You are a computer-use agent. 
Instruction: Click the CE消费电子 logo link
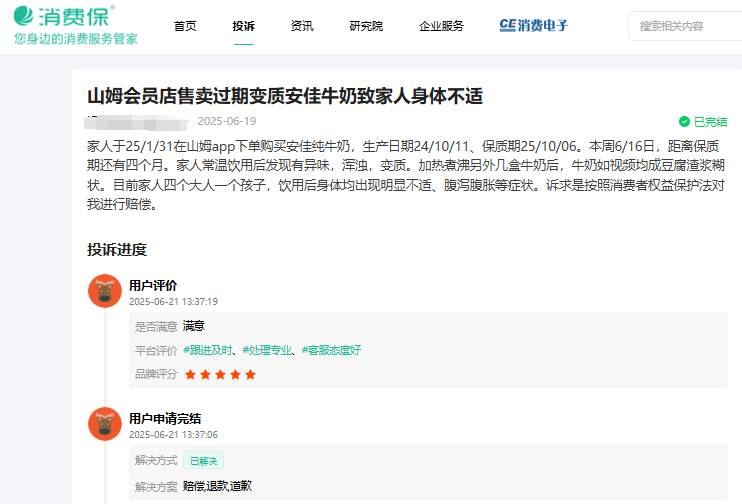(x=533, y=26)
